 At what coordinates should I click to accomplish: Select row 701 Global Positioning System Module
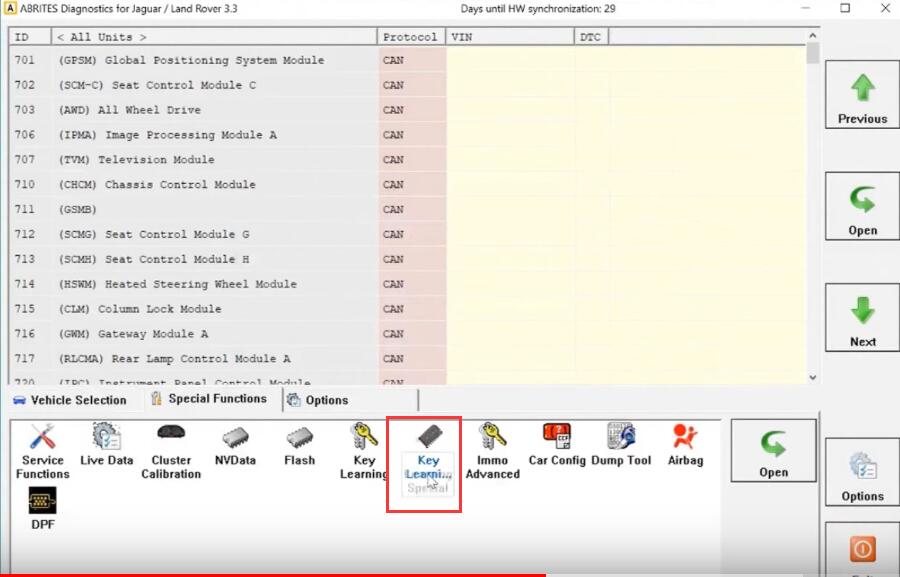point(407,60)
